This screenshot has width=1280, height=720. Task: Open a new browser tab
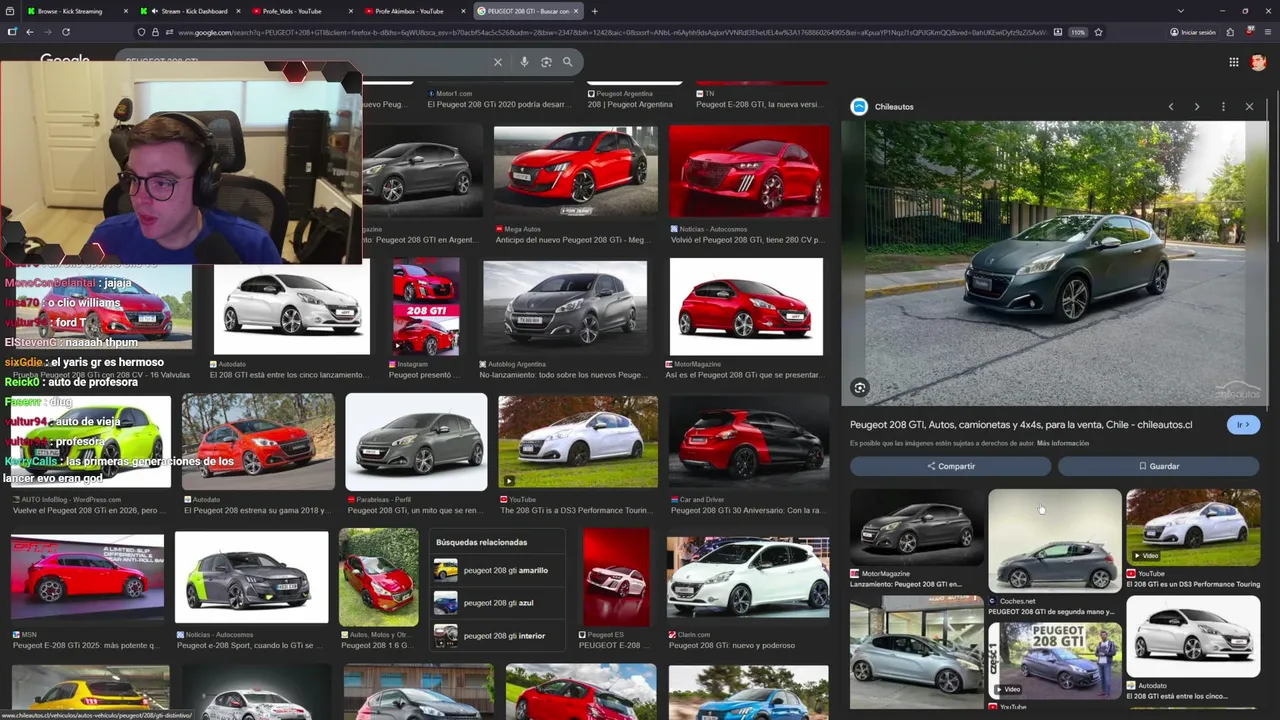click(x=595, y=11)
